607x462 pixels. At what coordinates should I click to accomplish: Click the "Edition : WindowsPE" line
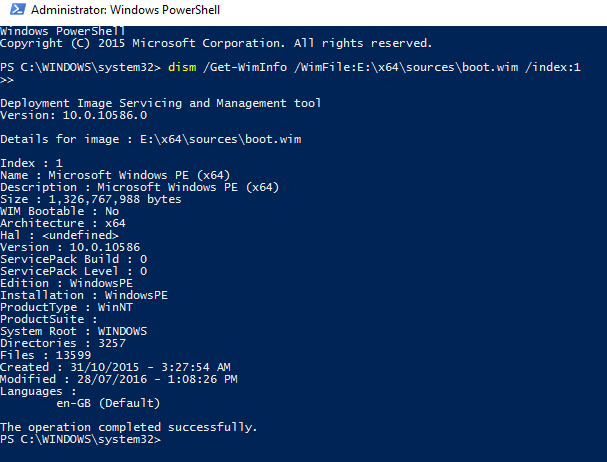(67, 283)
